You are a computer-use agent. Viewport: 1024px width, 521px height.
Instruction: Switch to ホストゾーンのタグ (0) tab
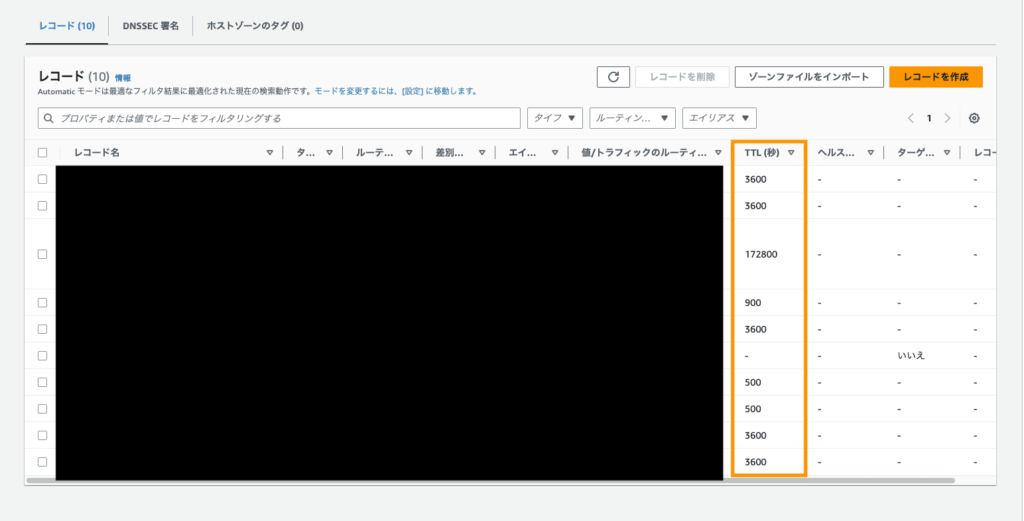pos(255,26)
